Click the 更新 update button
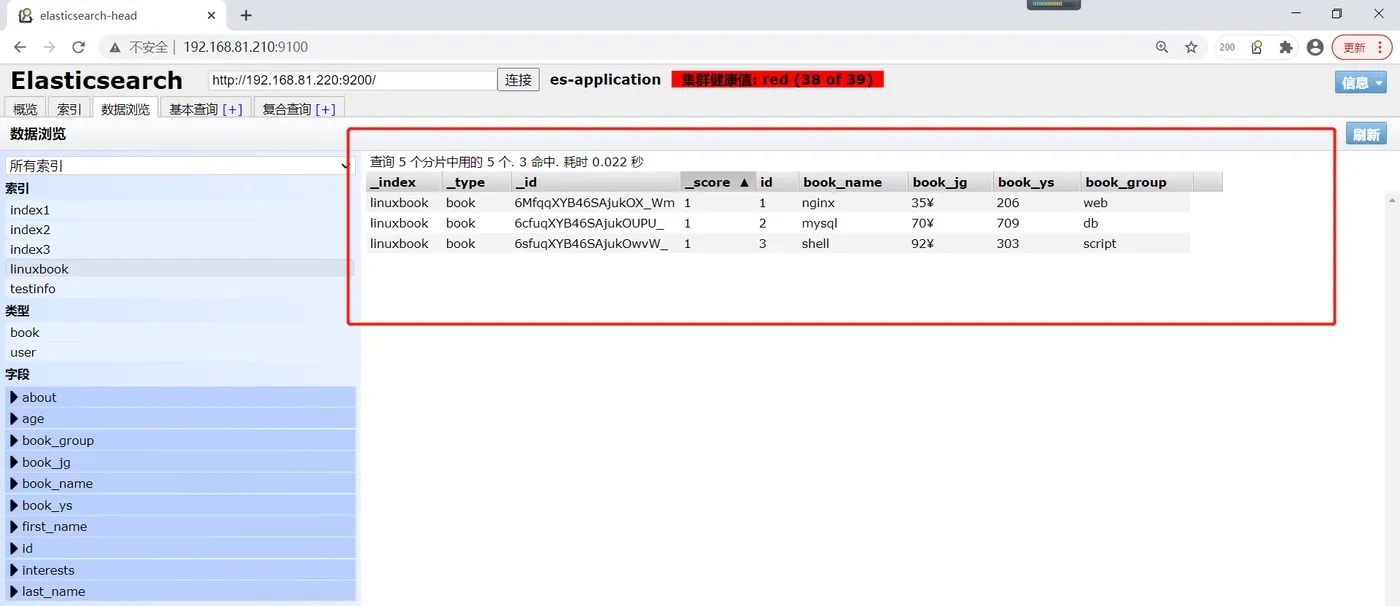This screenshot has width=1400, height=606. coord(1354,47)
